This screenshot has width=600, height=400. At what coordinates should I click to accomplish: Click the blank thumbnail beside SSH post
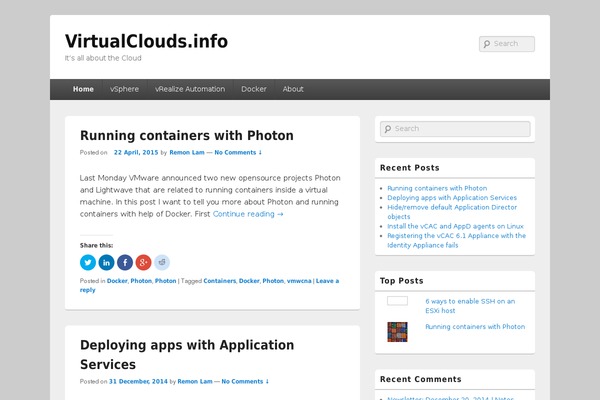(397, 301)
